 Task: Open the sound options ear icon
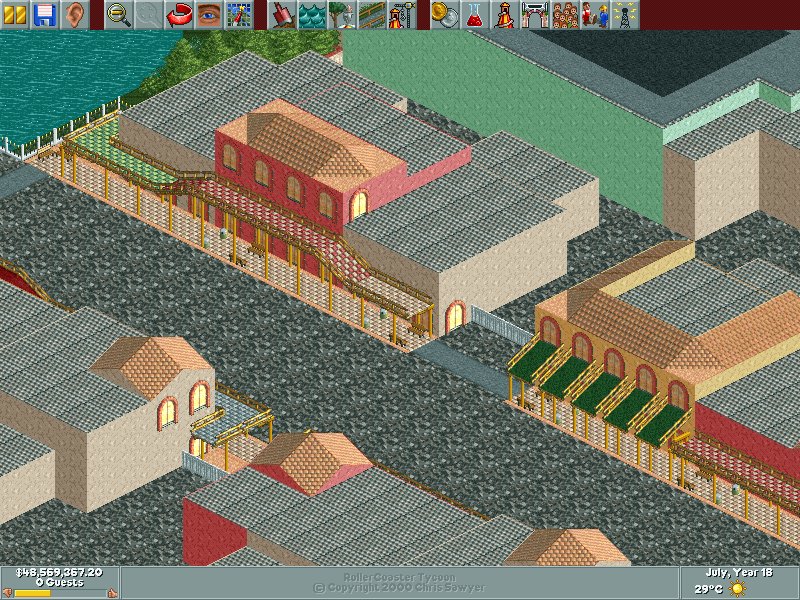75,15
